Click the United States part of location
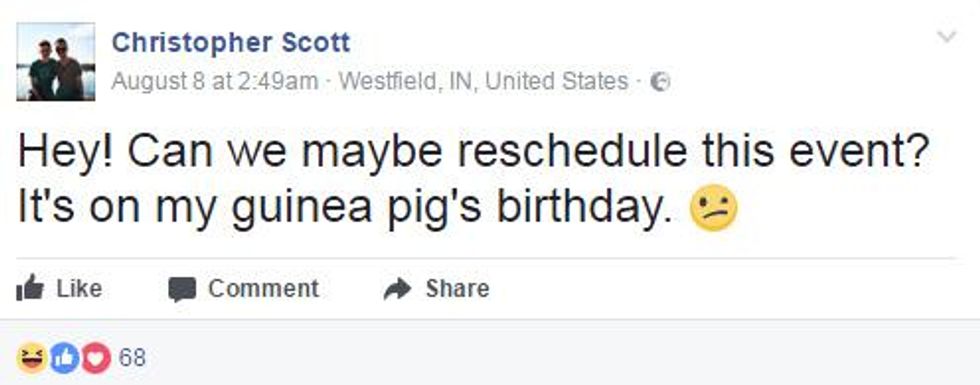 point(556,81)
